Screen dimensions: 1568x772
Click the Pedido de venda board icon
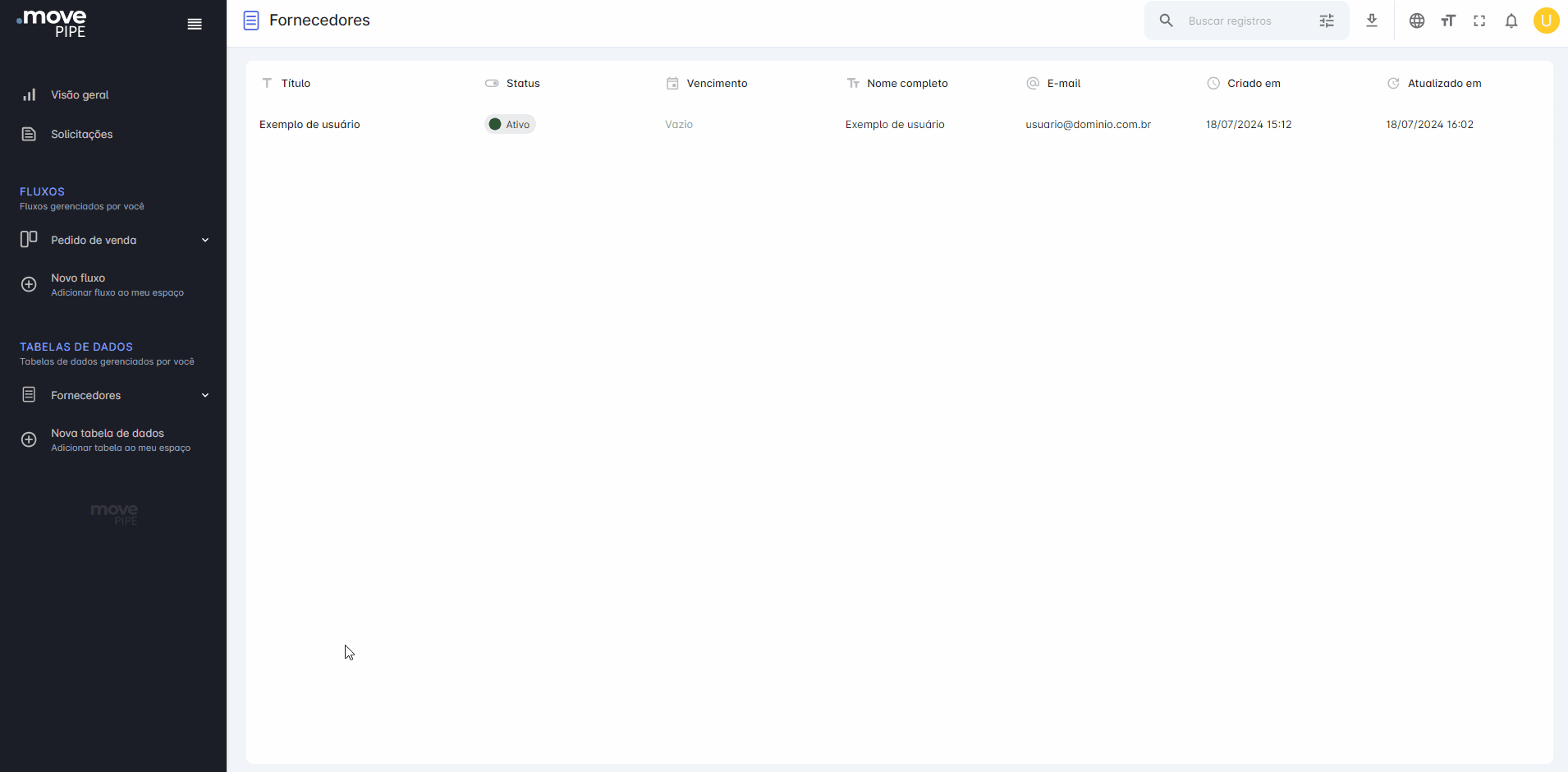tap(29, 239)
